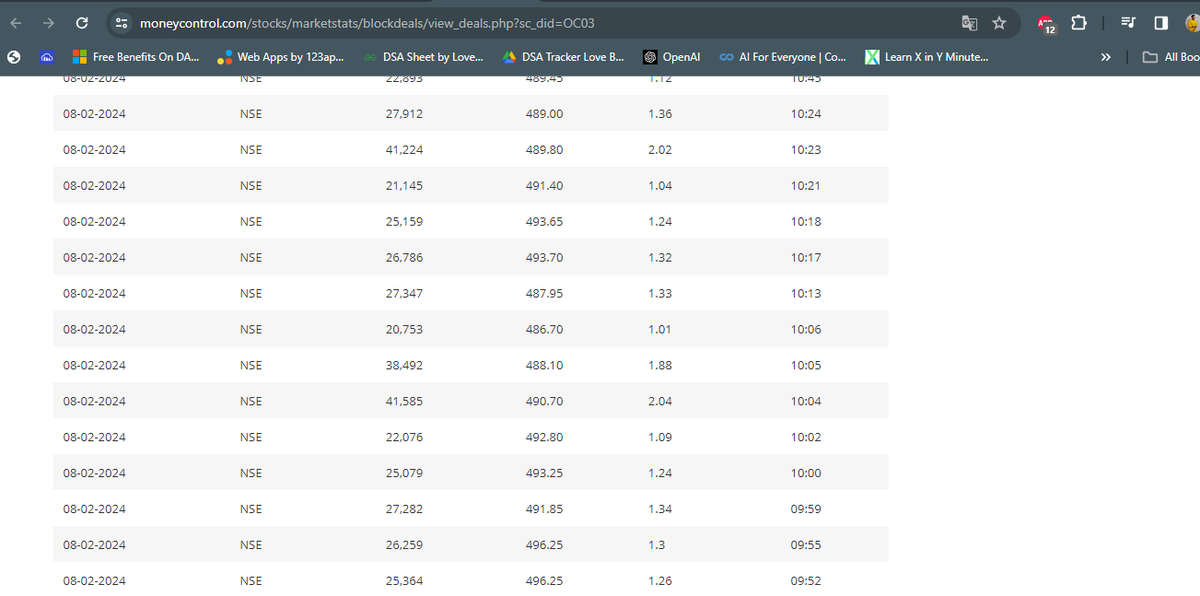
Task: Select value 2.04 cell
Action: click(660, 402)
